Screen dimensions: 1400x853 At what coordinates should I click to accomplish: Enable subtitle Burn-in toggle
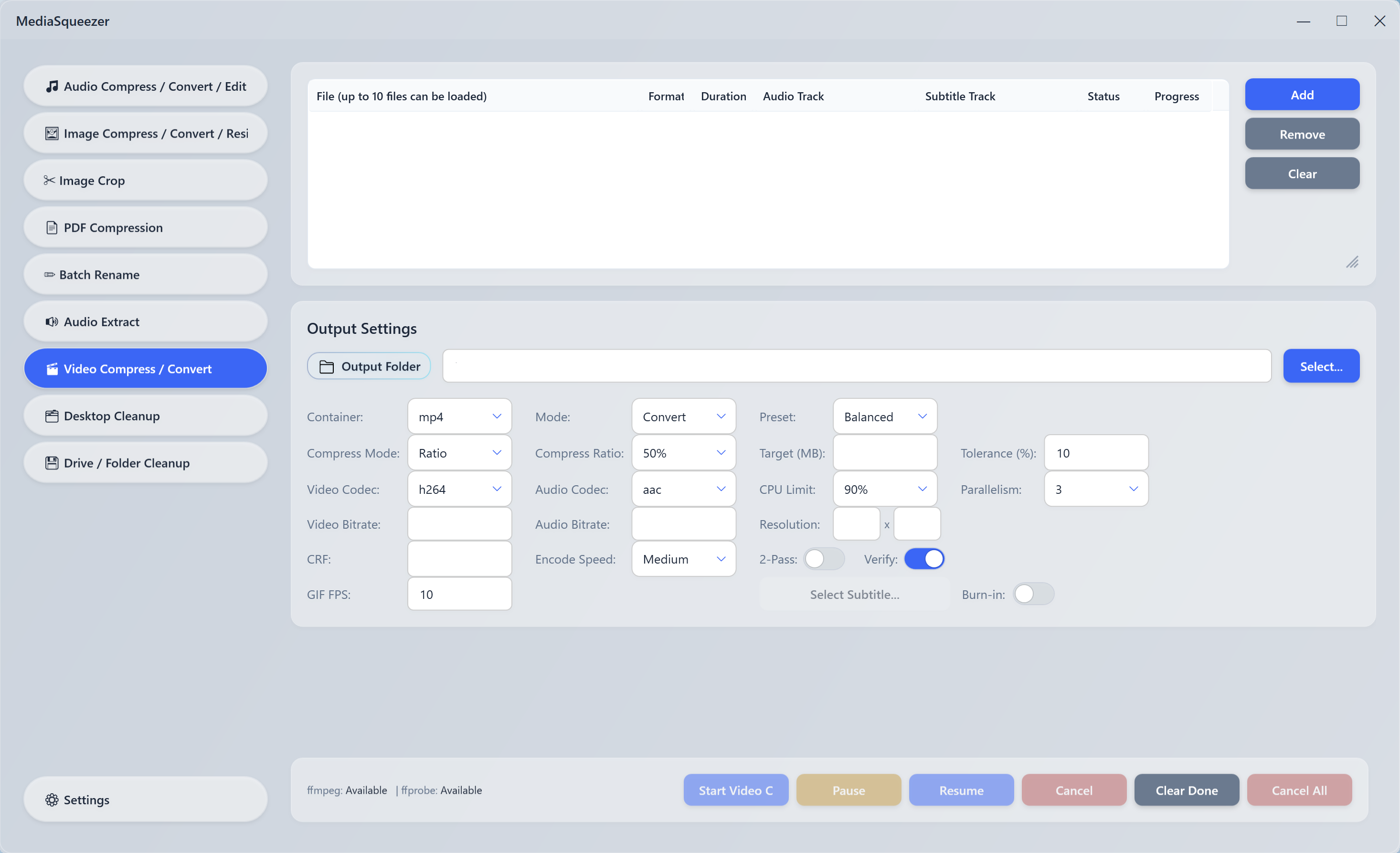pyautogui.click(x=1033, y=595)
